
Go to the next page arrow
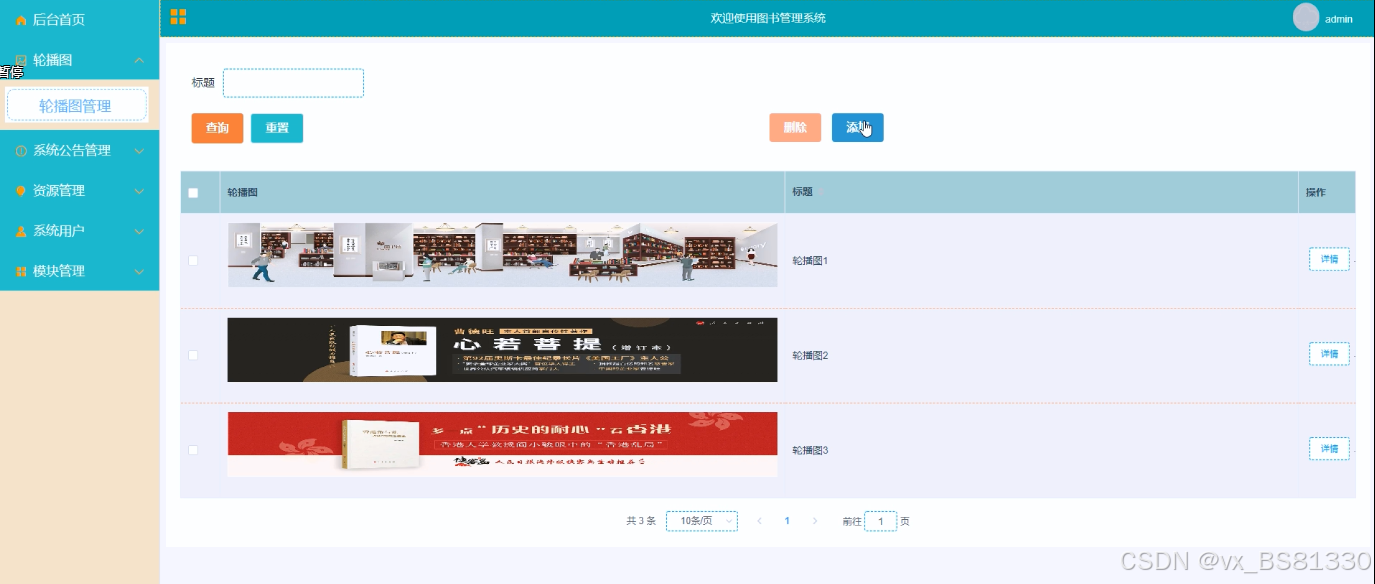[815, 521]
